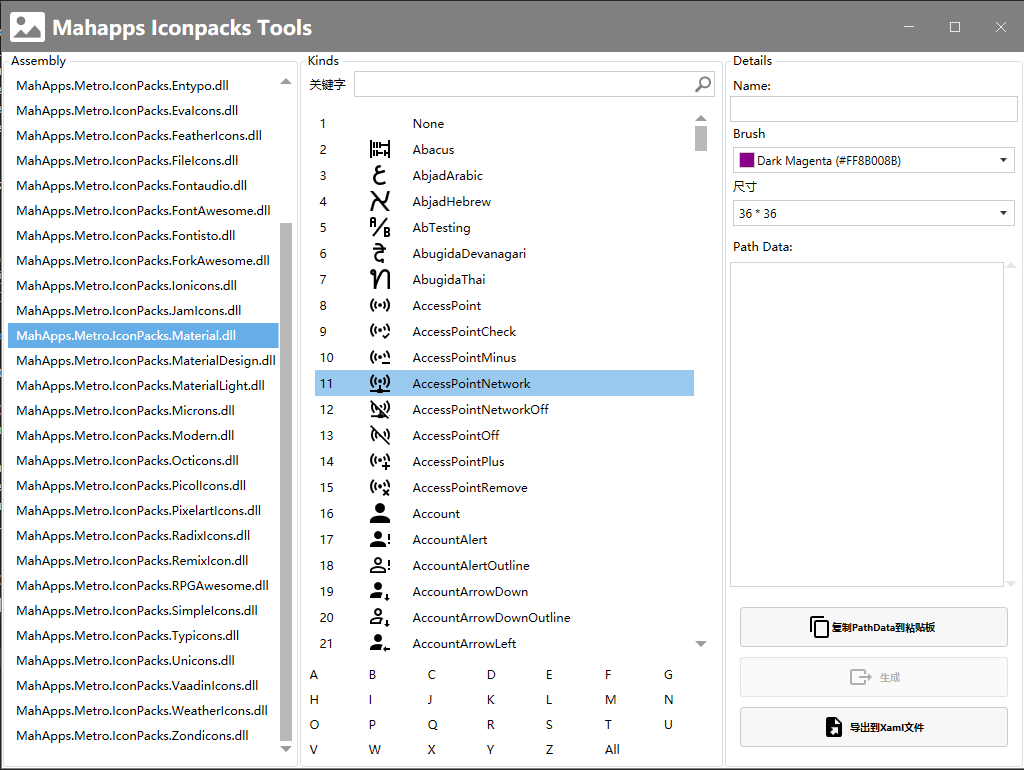Open the 尺寸 size dropdown
This screenshot has width=1024, height=770.
(1005, 212)
